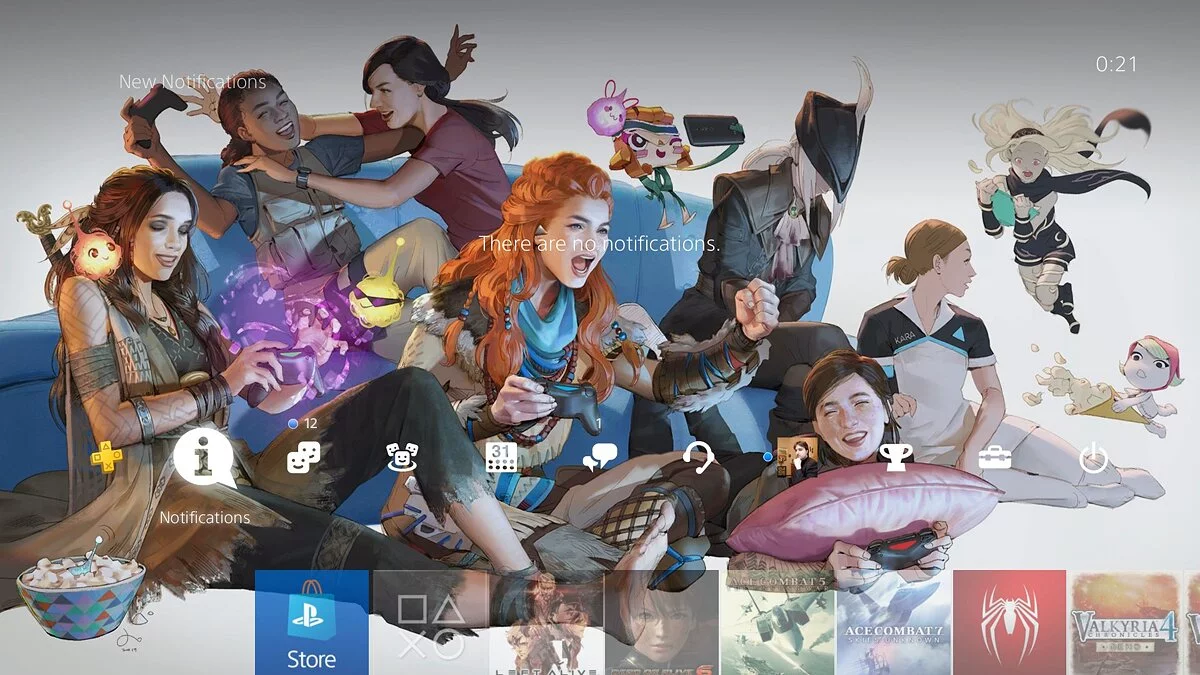
Task: Select the Power icon
Action: pos(1093,459)
